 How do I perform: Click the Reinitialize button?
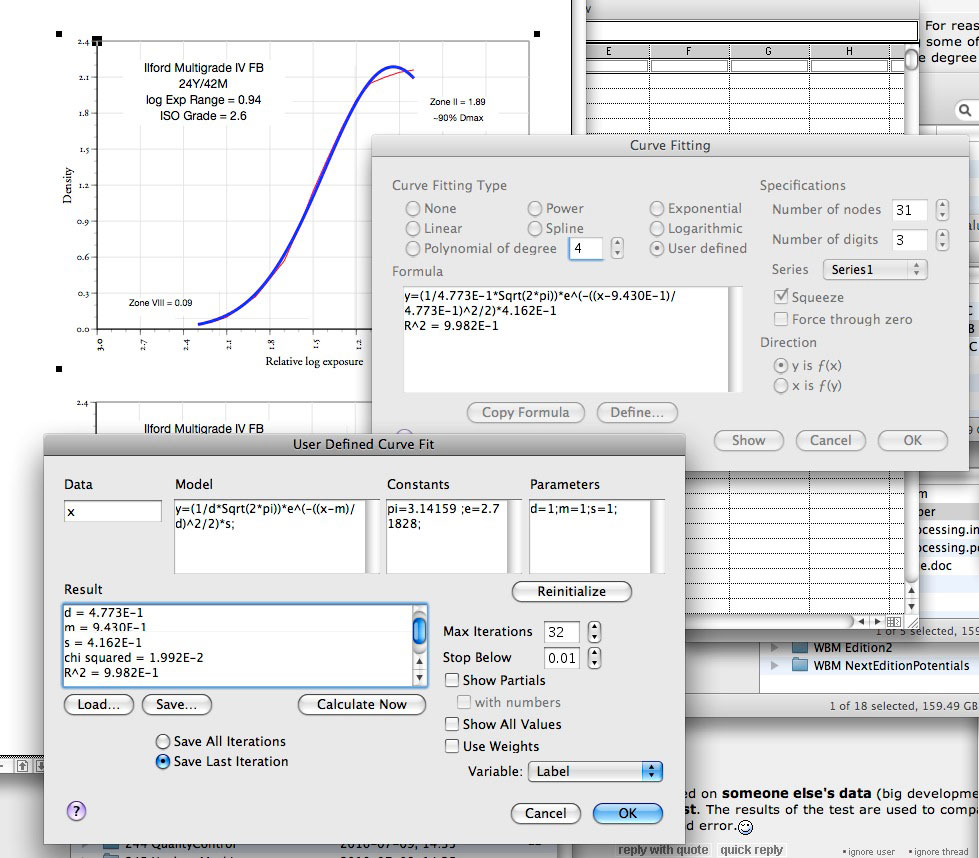[571, 591]
